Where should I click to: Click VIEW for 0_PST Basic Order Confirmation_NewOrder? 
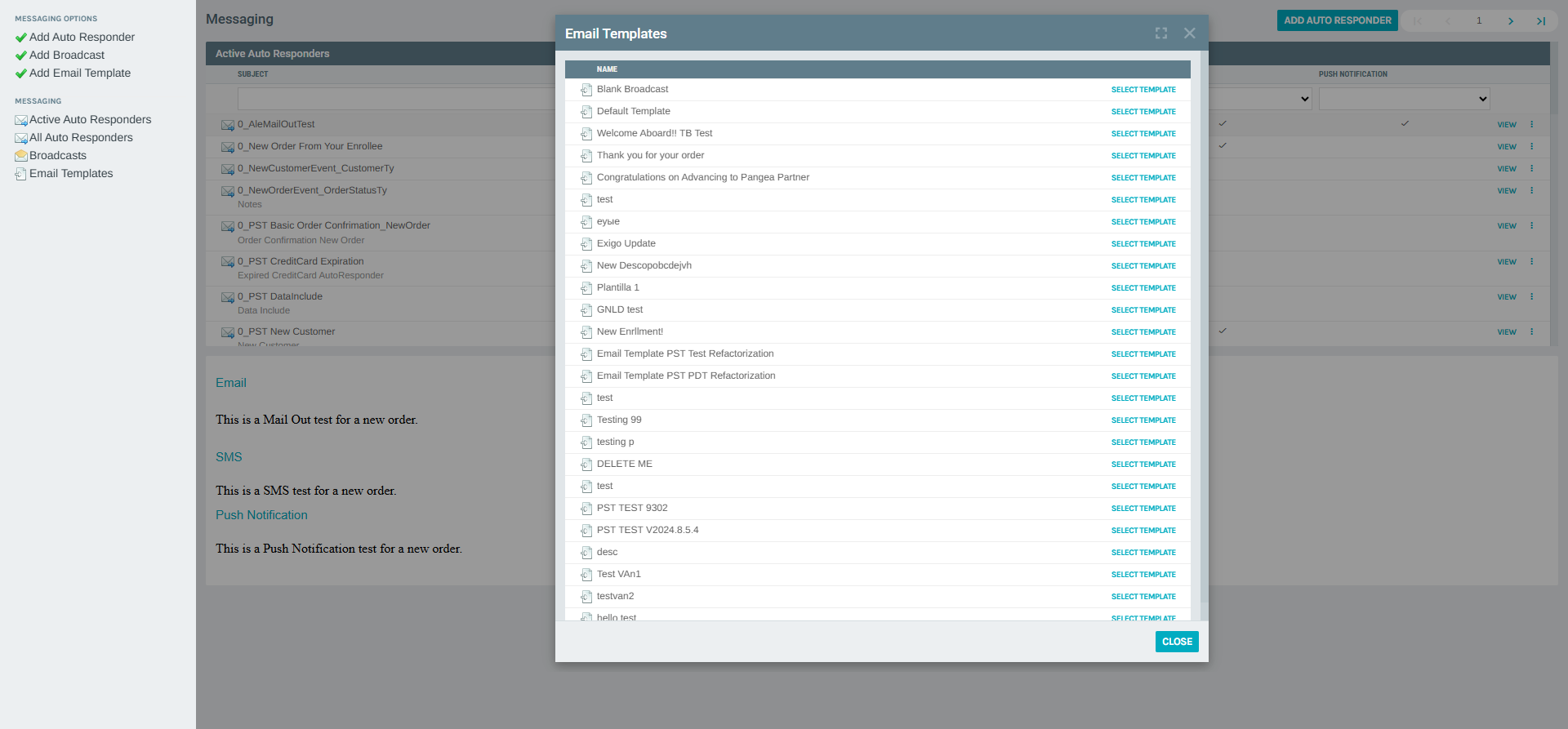(1507, 226)
